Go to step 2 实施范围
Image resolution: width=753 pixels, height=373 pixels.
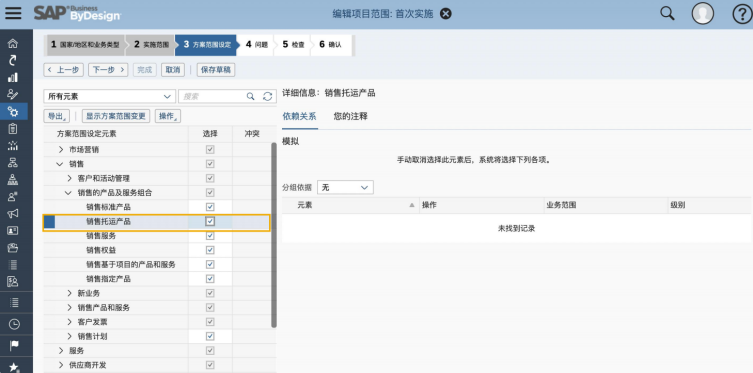[151, 45]
